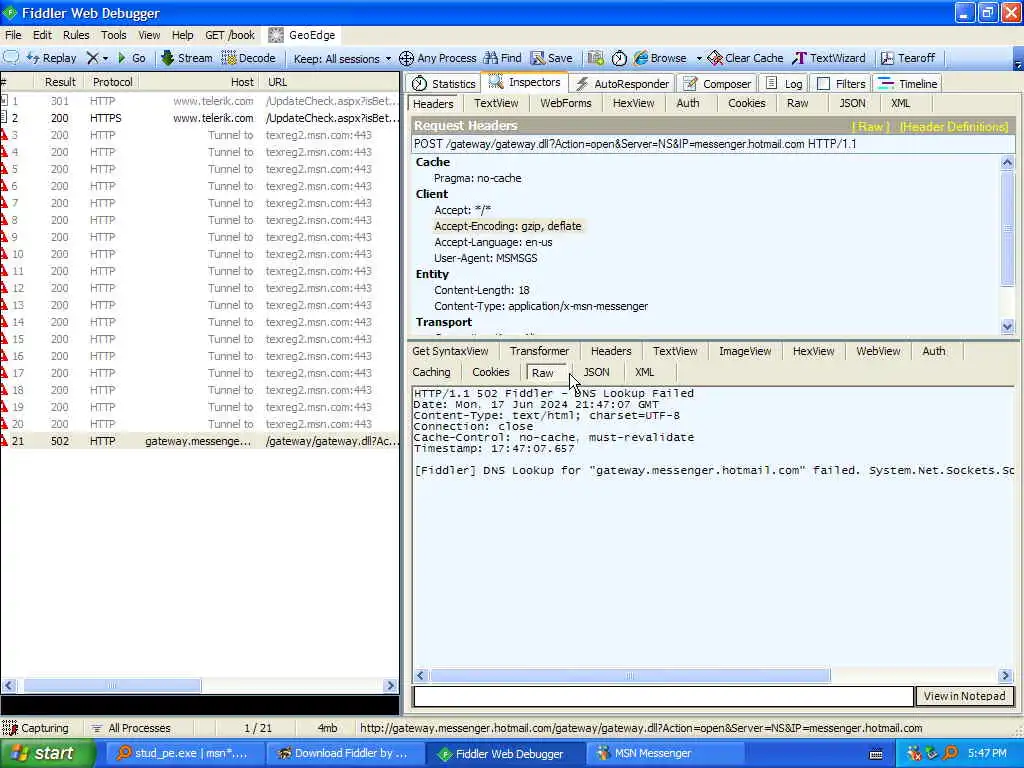Click the response search input field
This screenshot has width=1024, height=768.
[663, 696]
